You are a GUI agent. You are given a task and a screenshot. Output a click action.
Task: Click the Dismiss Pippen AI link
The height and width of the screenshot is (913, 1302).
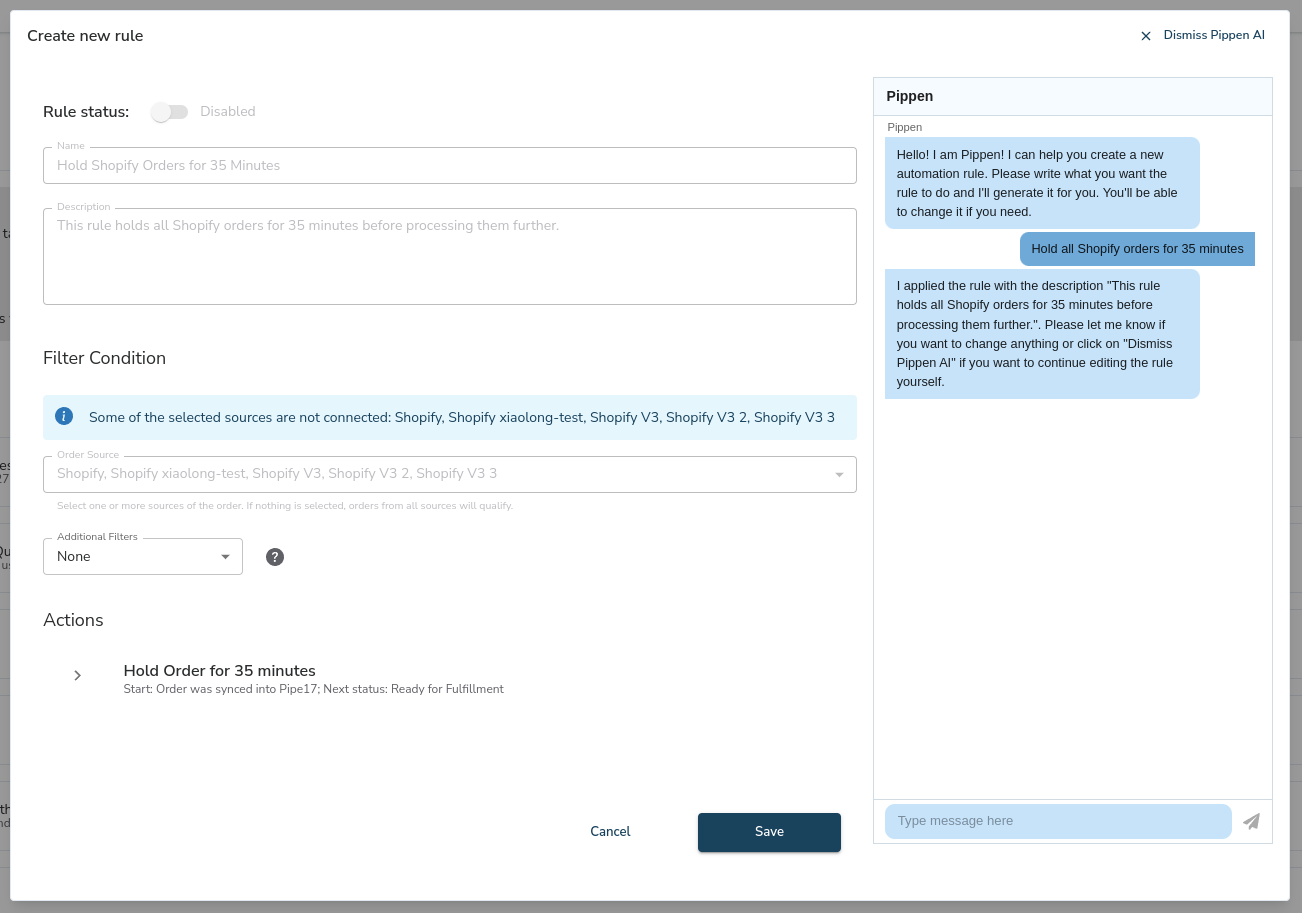1214,35
